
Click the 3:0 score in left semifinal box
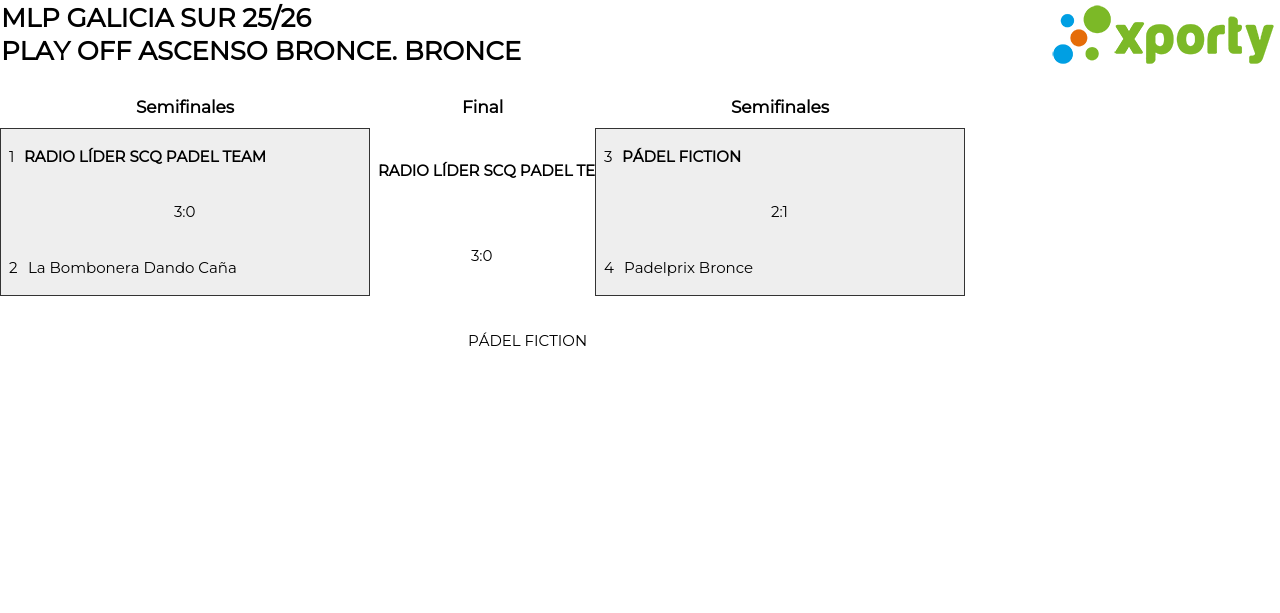click(185, 212)
